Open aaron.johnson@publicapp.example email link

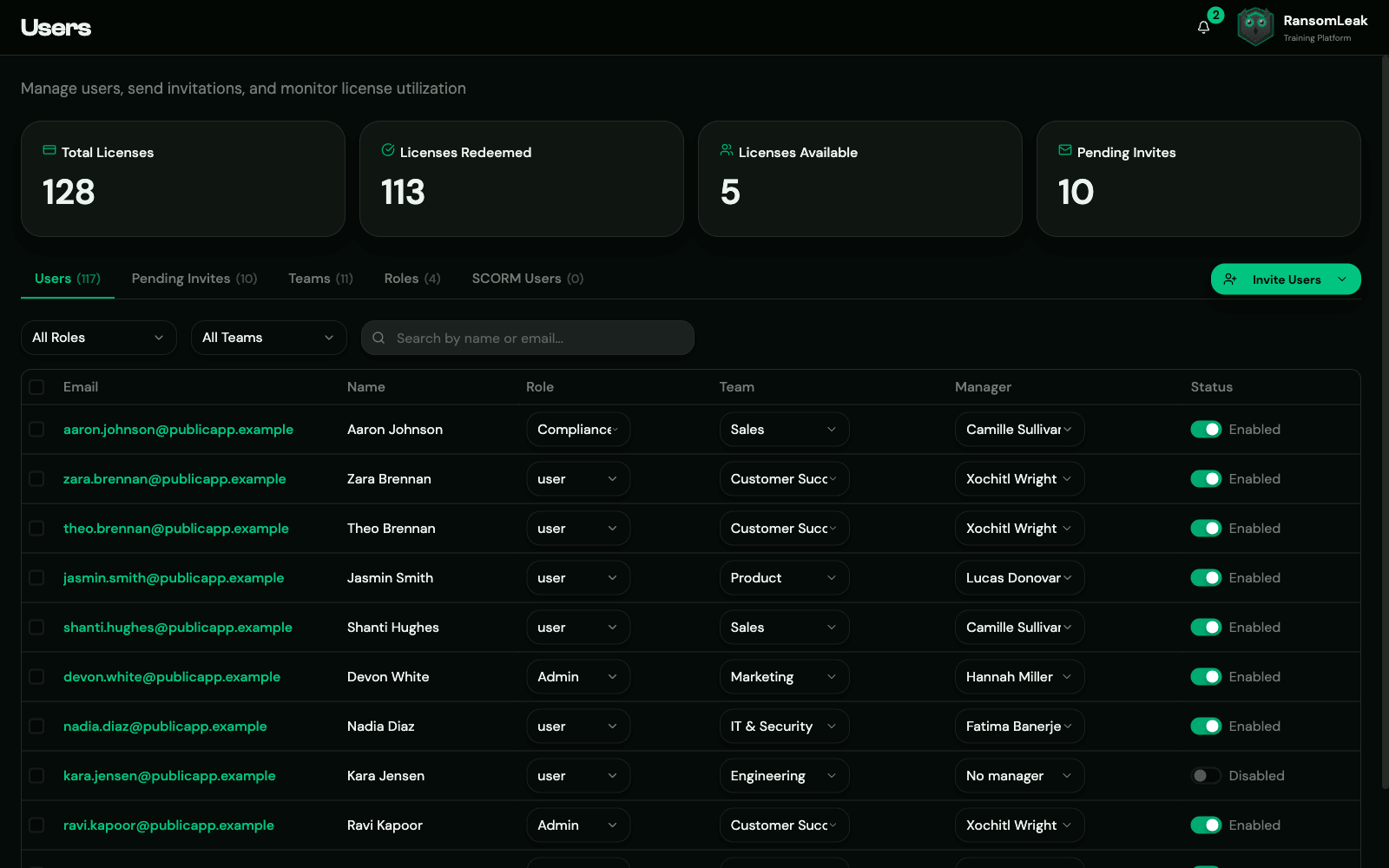pyautogui.click(x=178, y=430)
